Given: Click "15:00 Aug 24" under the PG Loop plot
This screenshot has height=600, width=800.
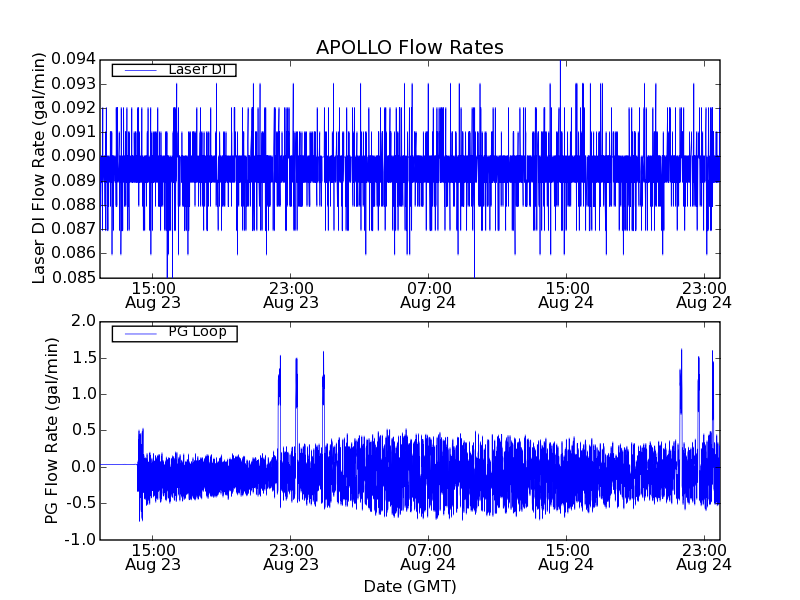Looking at the screenshot, I should 566,558.
